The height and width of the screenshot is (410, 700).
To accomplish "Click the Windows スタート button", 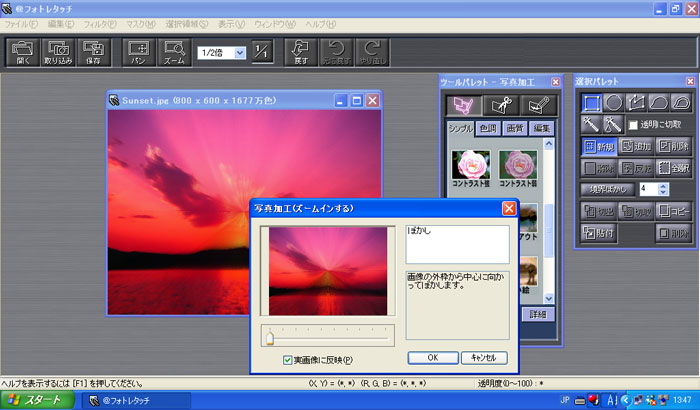I will pos(38,400).
